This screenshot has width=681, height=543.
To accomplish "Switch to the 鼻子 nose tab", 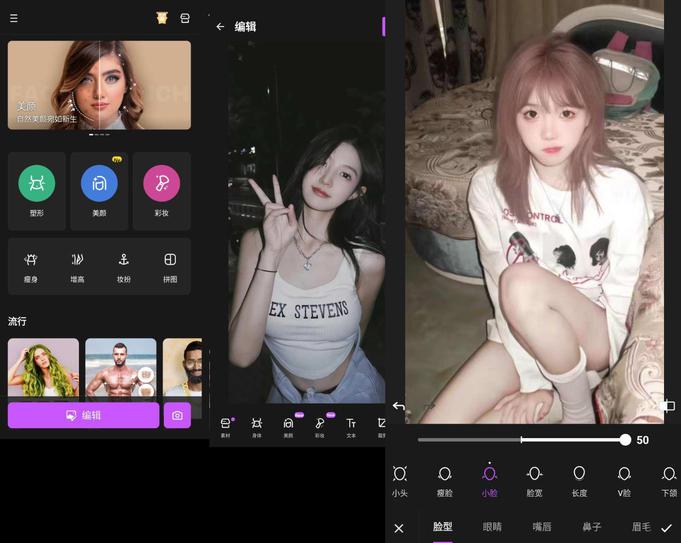I will coord(592,527).
